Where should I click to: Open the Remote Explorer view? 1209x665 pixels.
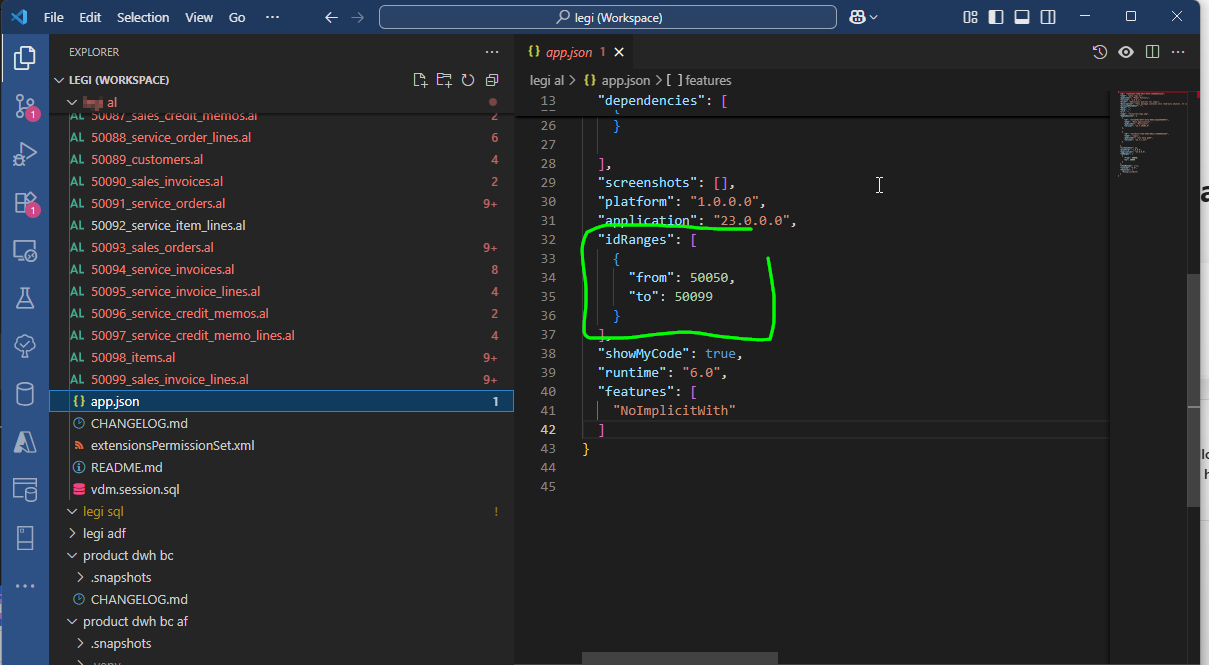[x=25, y=250]
